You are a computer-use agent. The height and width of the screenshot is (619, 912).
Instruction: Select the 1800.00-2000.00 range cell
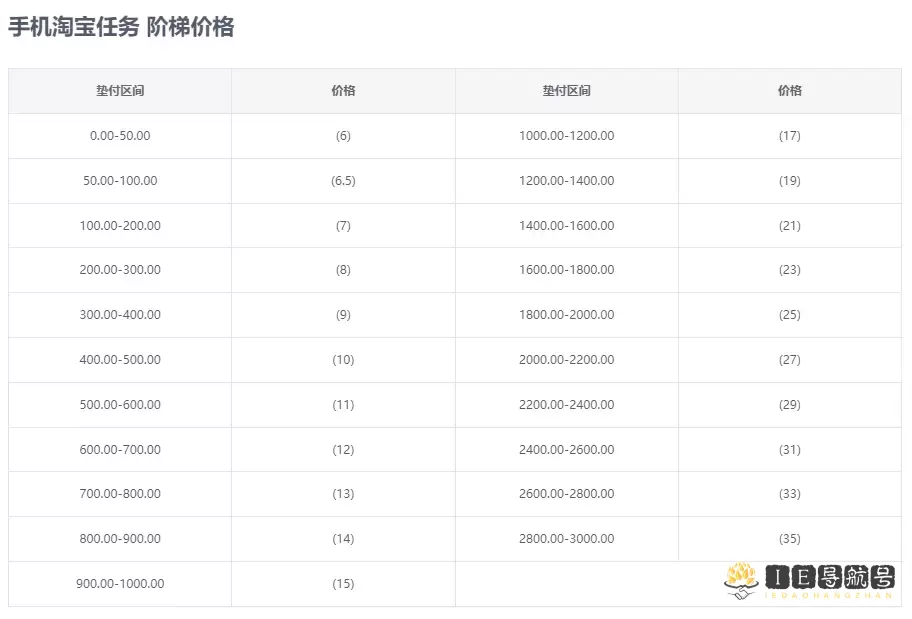tap(566, 315)
